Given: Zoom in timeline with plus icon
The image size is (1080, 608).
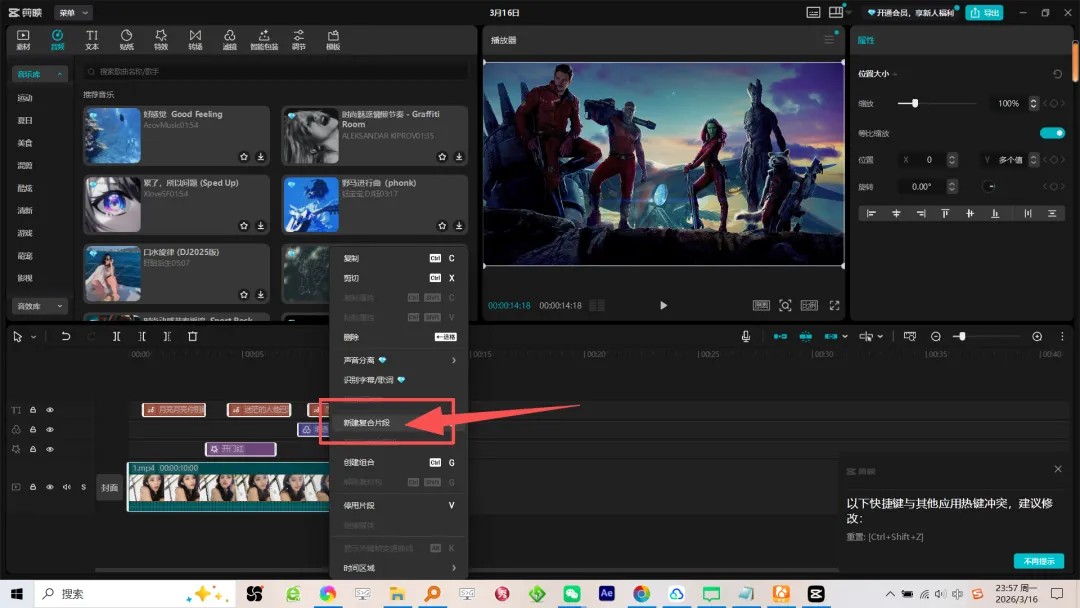Looking at the screenshot, I should pos(1037,337).
